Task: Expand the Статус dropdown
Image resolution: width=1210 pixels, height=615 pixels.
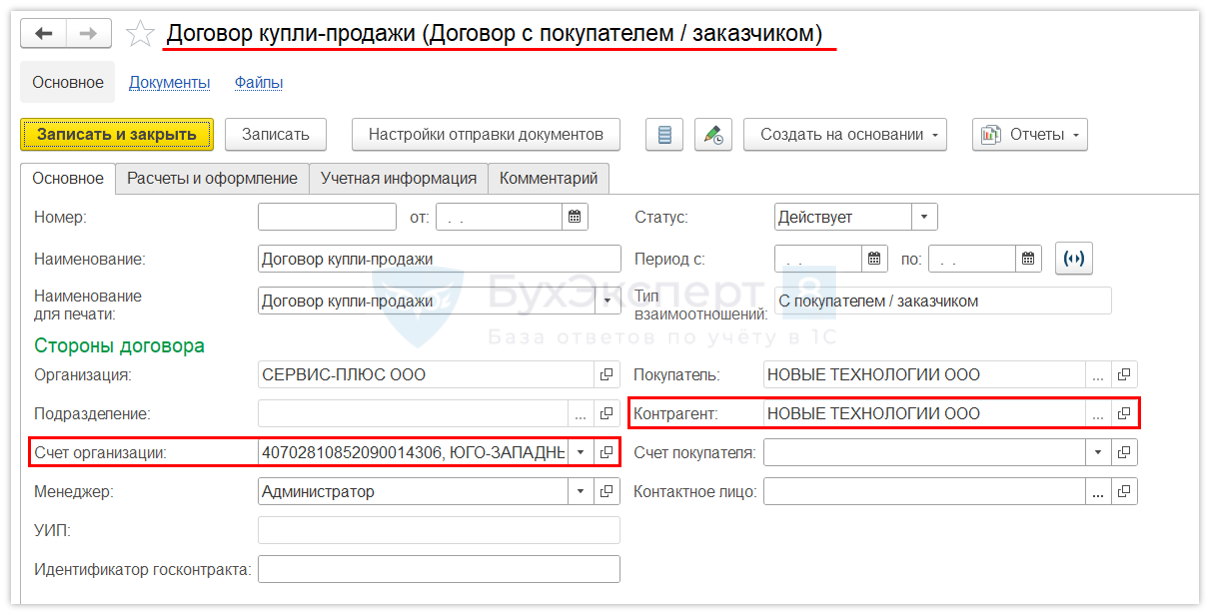Action: pos(924,217)
